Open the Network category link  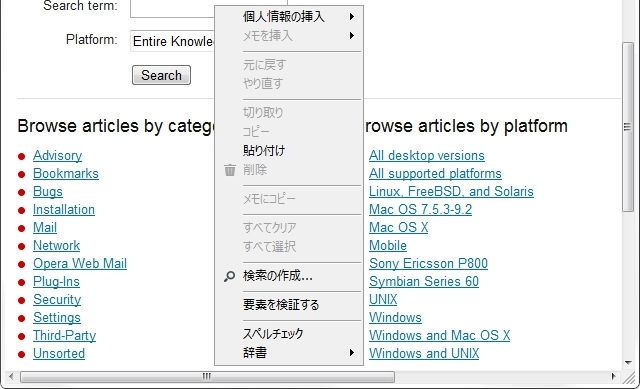coord(56,245)
